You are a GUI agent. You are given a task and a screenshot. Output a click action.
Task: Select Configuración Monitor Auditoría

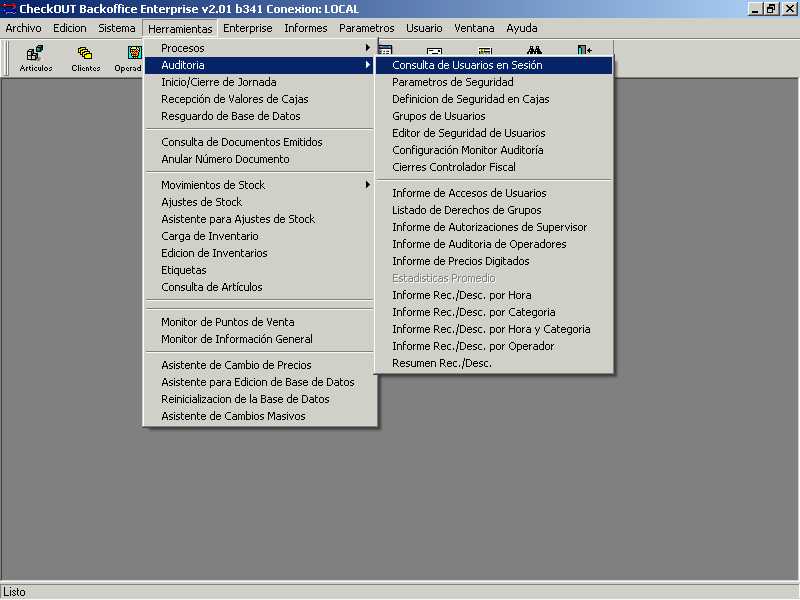[x=494, y=150]
